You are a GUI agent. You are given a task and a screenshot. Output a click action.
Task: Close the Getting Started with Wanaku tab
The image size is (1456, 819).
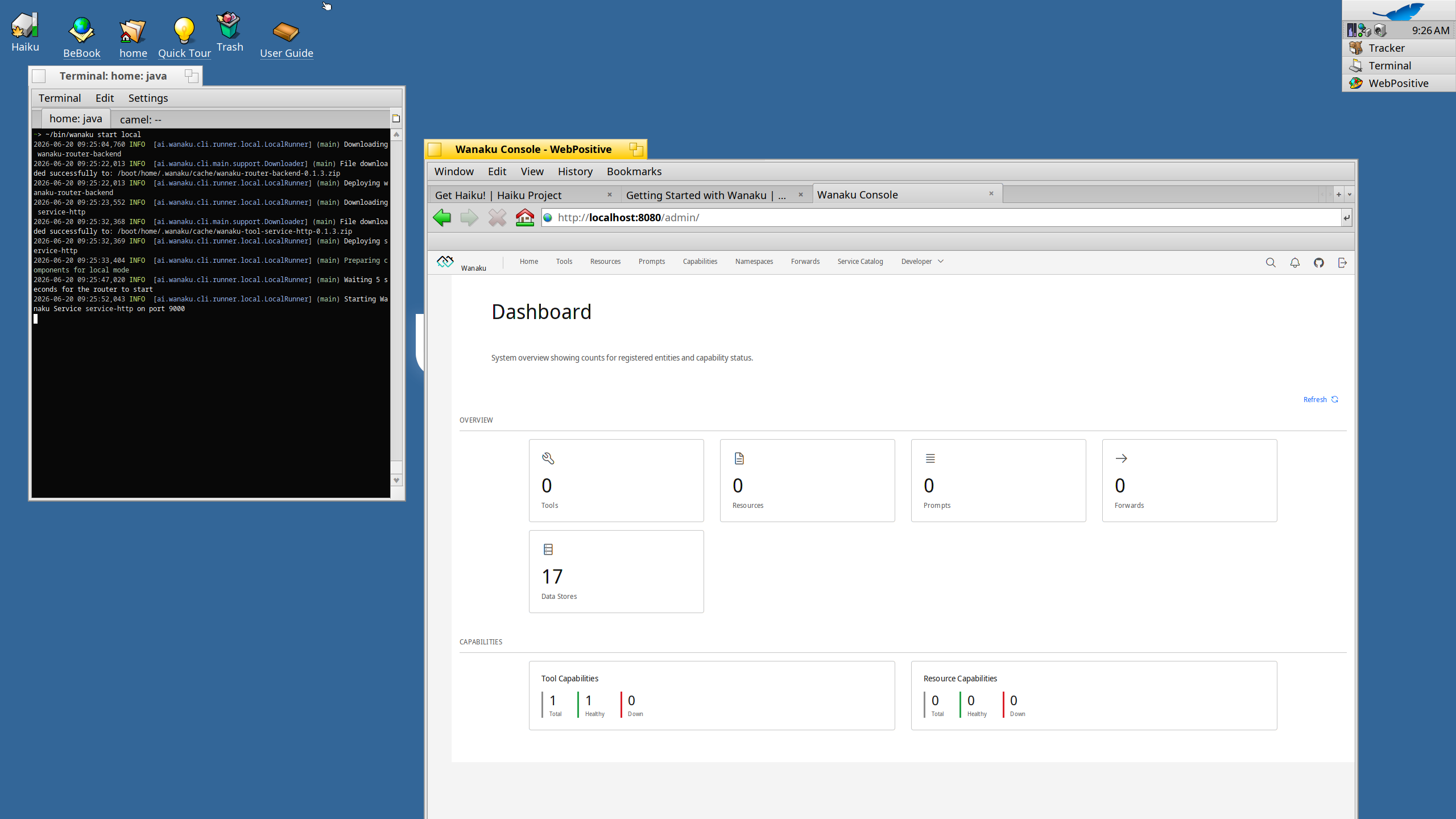[x=801, y=195]
